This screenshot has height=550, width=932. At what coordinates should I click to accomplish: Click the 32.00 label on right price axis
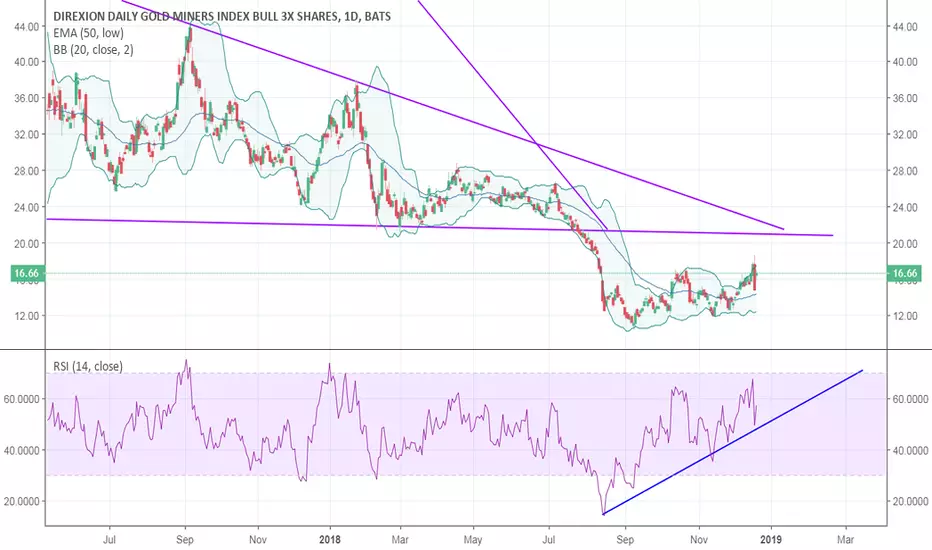(x=904, y=134)
